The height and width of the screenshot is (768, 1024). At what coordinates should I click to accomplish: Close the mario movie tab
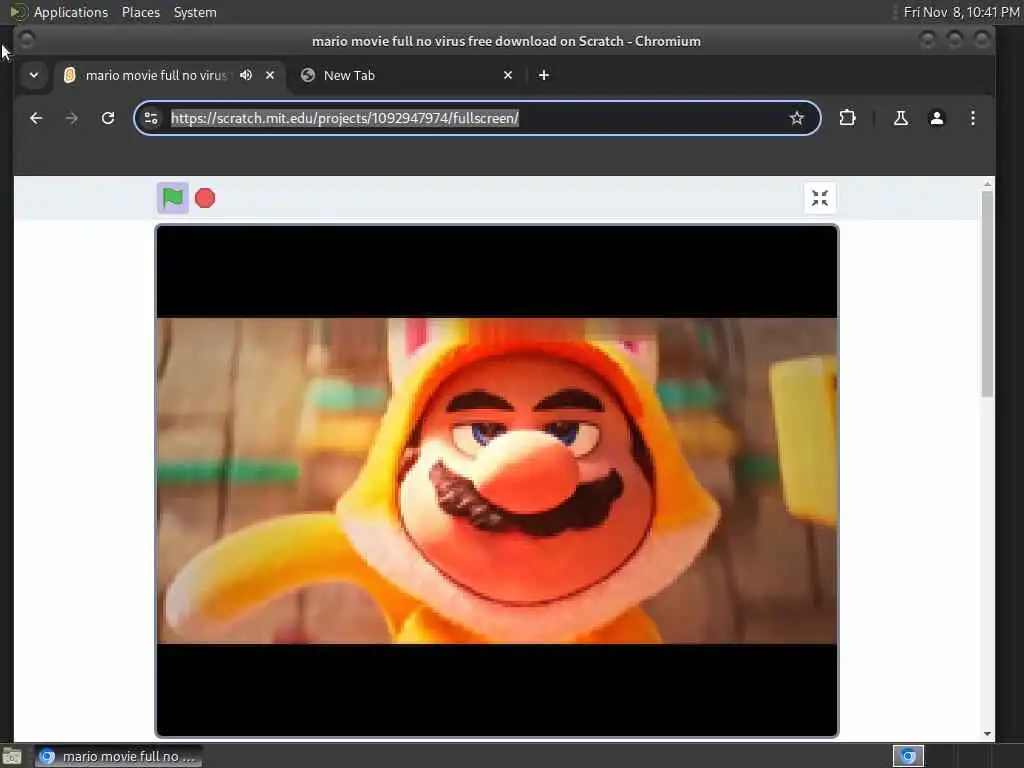pos(270,75)
